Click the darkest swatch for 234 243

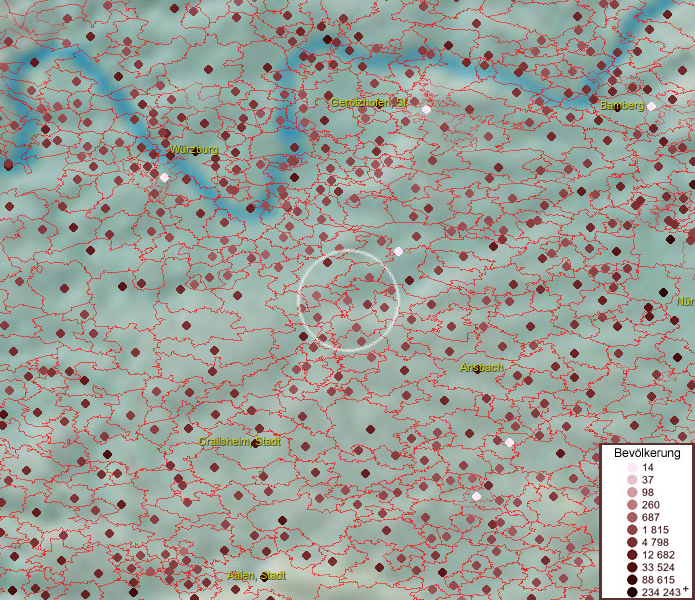[x=631, y=592]
